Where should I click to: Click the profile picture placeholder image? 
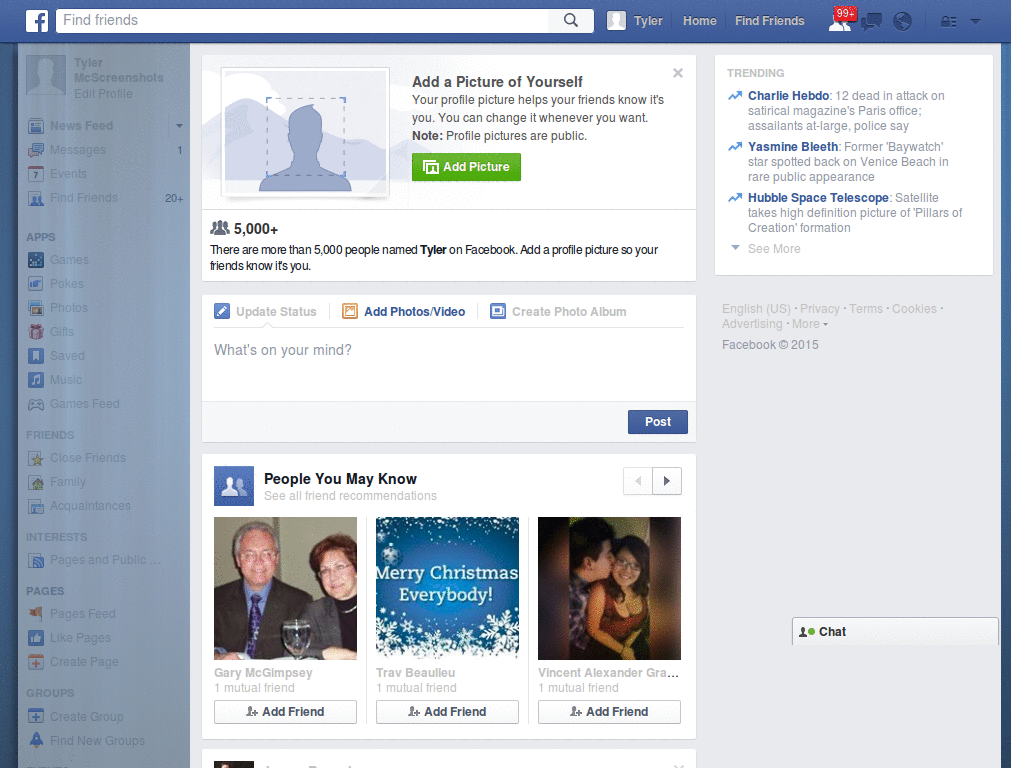coord(306,132)
